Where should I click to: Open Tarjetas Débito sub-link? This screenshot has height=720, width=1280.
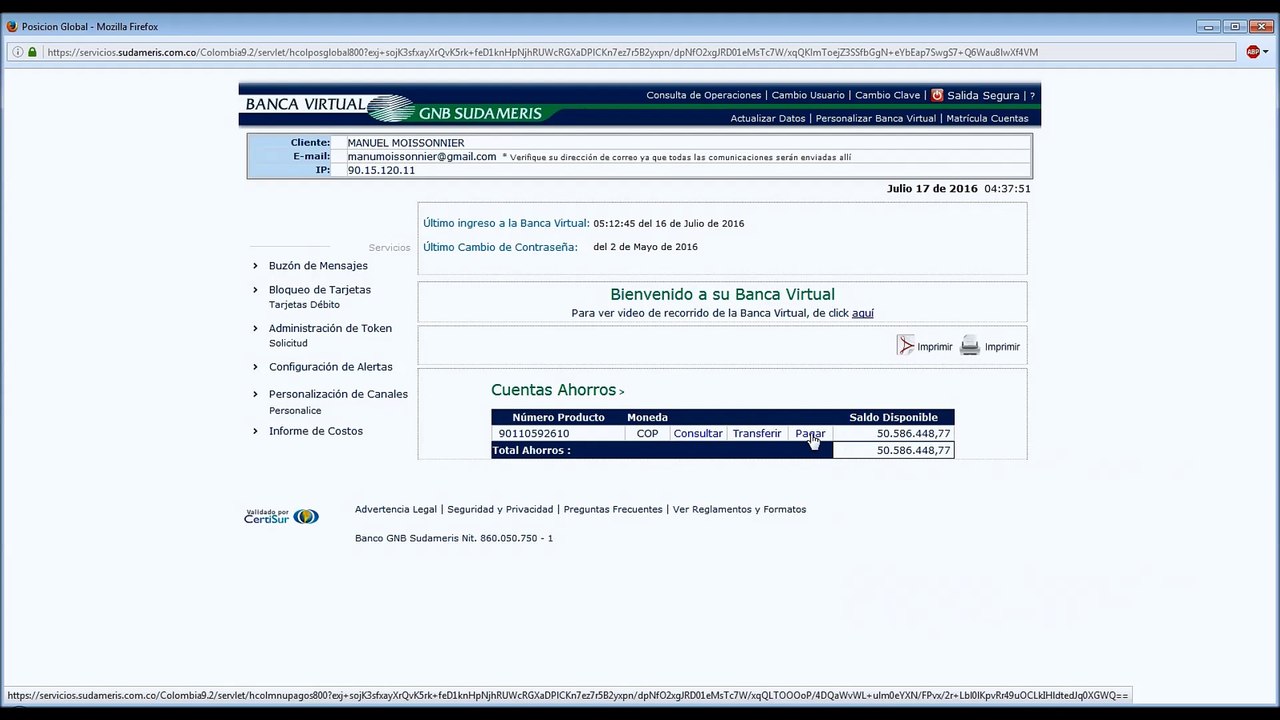[x=304, y=304]
